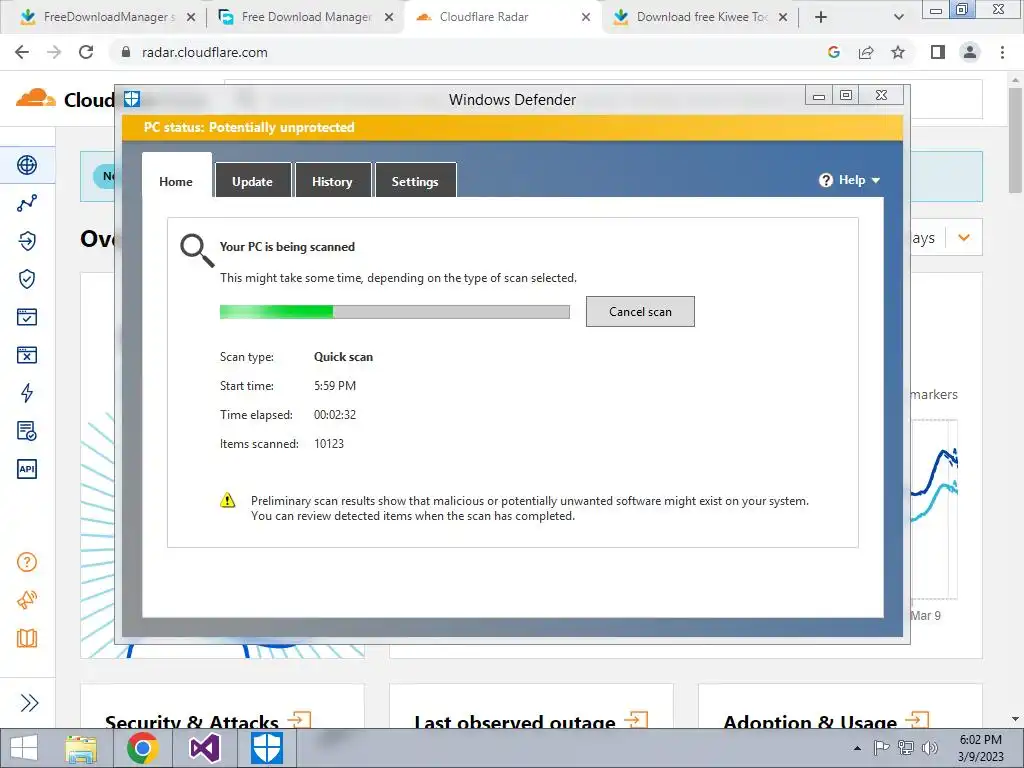Click the lightning bolt icon in Radar sidebar
This screenshot has width=1024, height=768.
pos(27,393)
